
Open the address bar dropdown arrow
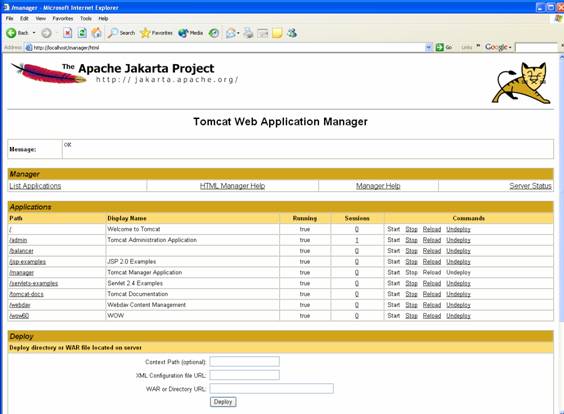click(428, 47)
